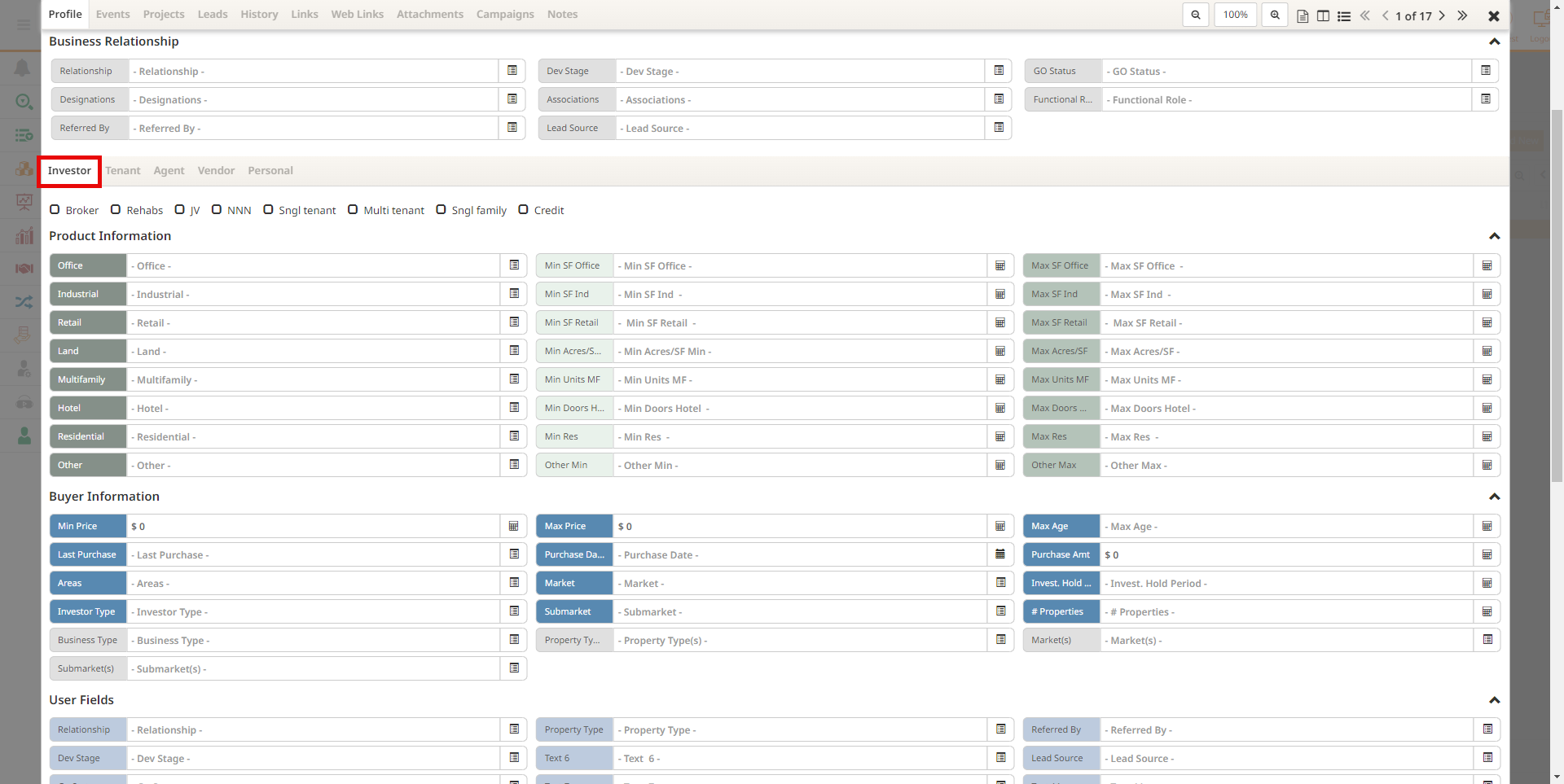Viewport: 1564px width, 784px height.
Task: Select the search with filter sidebar icon
Action: coord(23,101)
